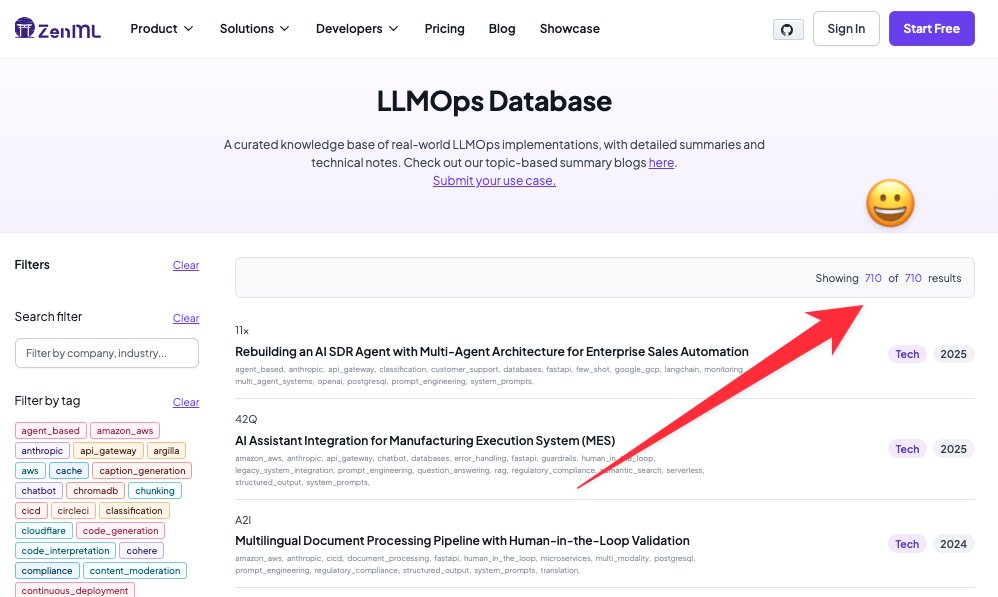This screenshot has height=597, width=998.
Task: Toggle the argilla tag filter
Action: tap(166, 451)
